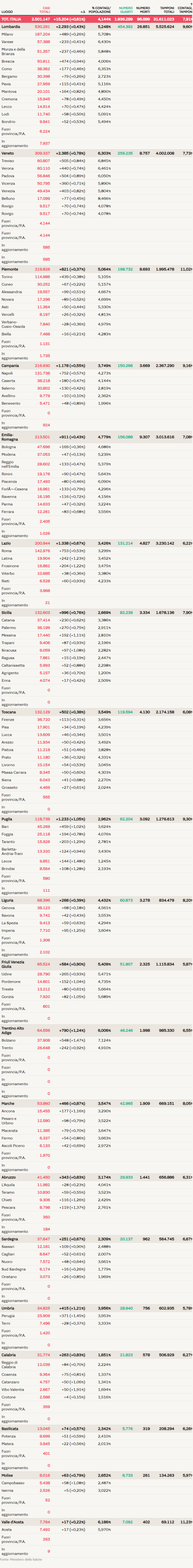The height and width of the screenshot is (1568, 193).
Task: Click the Padova province name
Action: [x=8, y=176]
